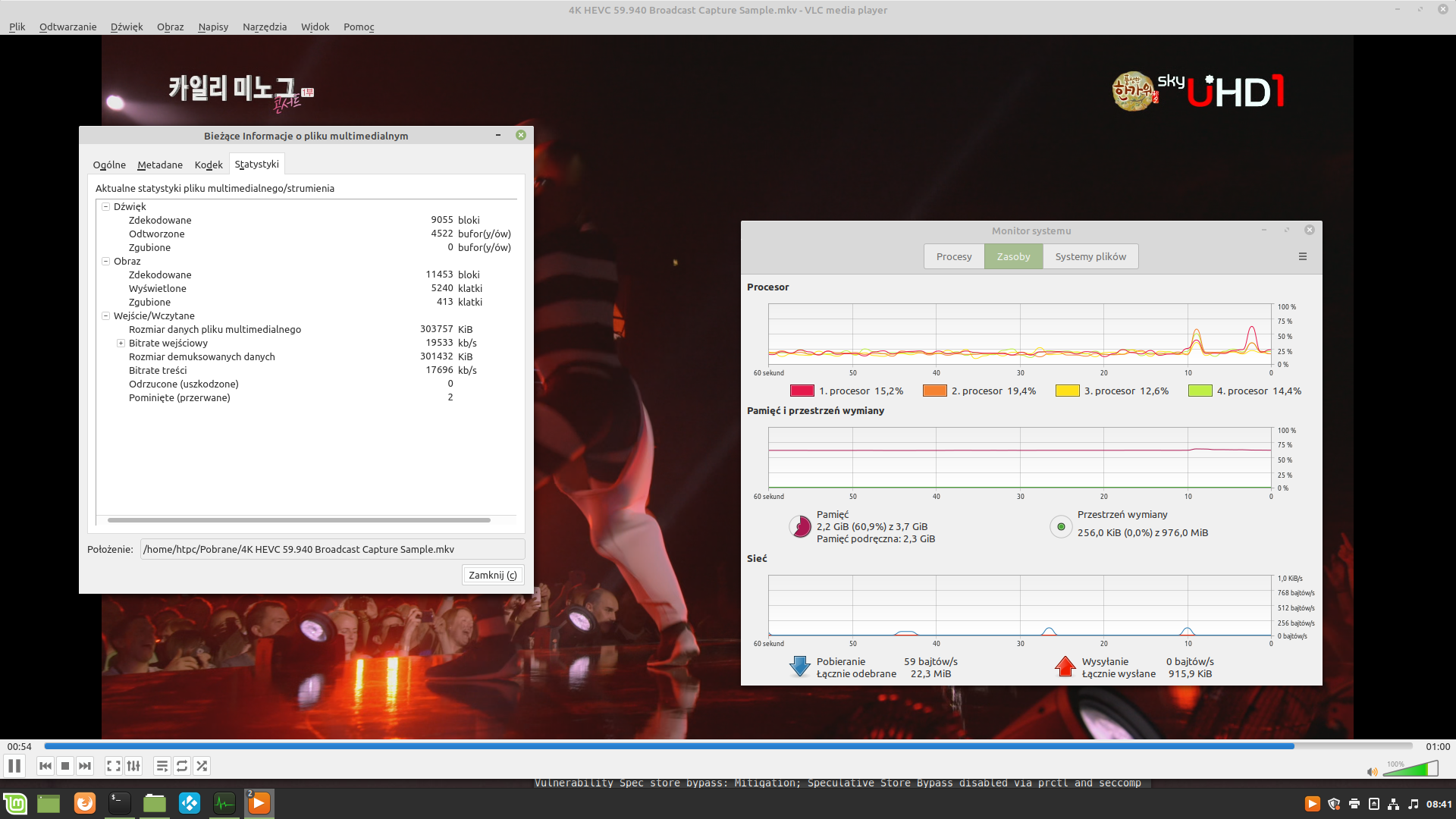
Task: Open the Dźwięk menu
Action: [x=127, y=27]
